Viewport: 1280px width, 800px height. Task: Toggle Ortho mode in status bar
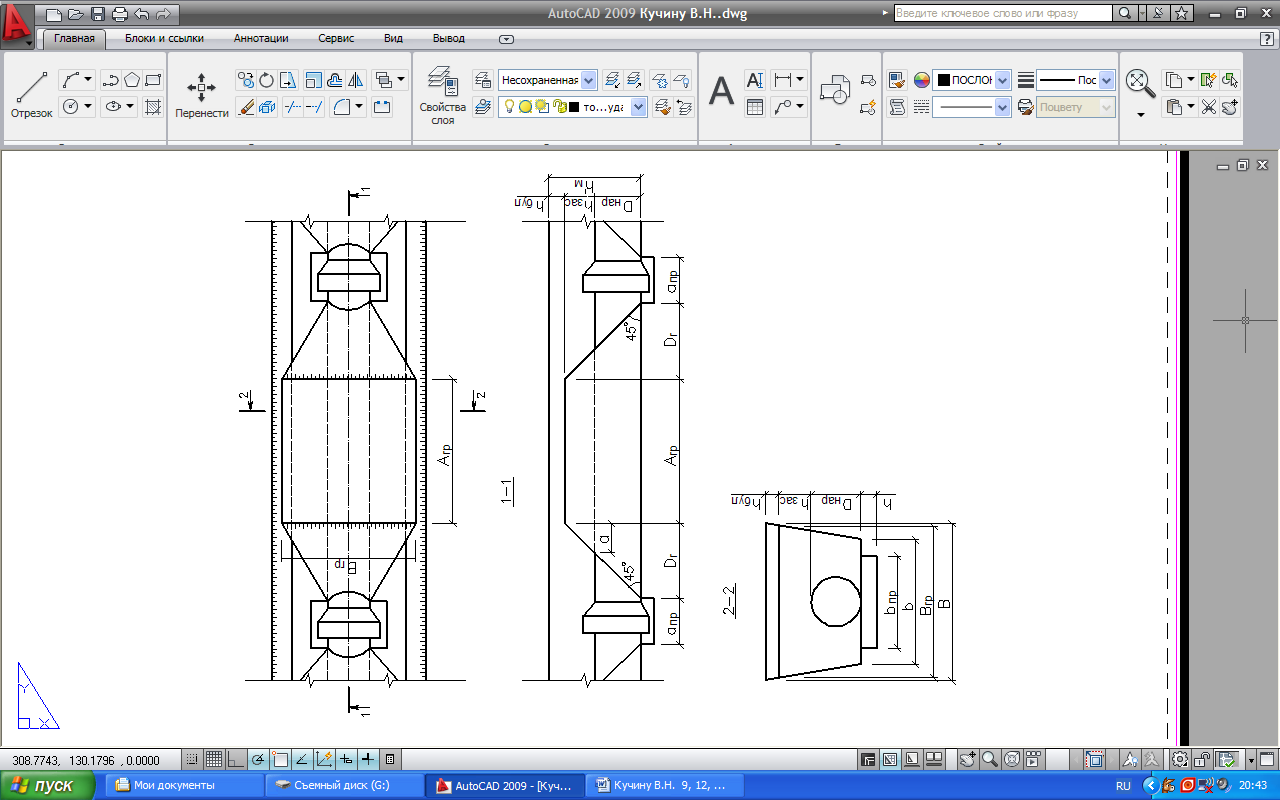click(235, 759)
